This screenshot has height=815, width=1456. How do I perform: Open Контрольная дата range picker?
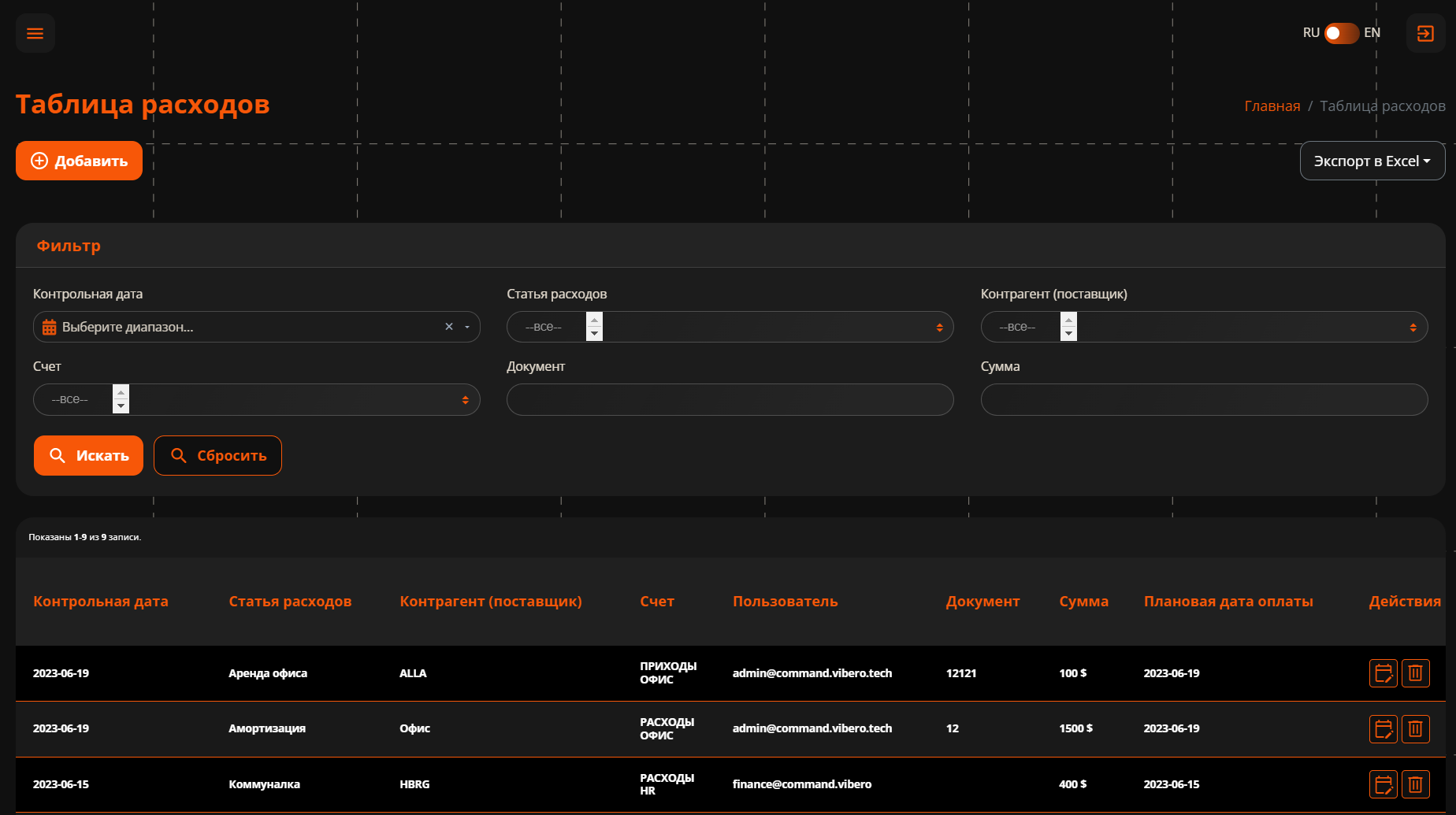pyautogui.click(x=257, y=327)
